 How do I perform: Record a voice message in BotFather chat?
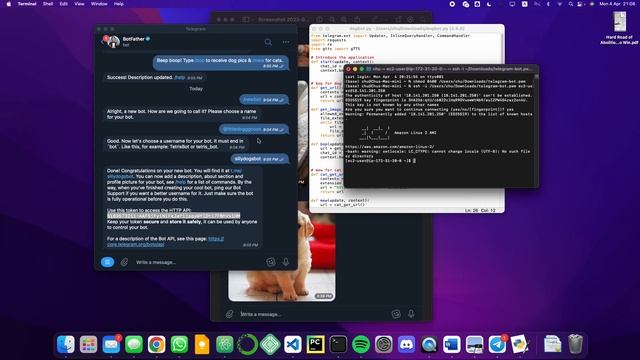(286, 262)
